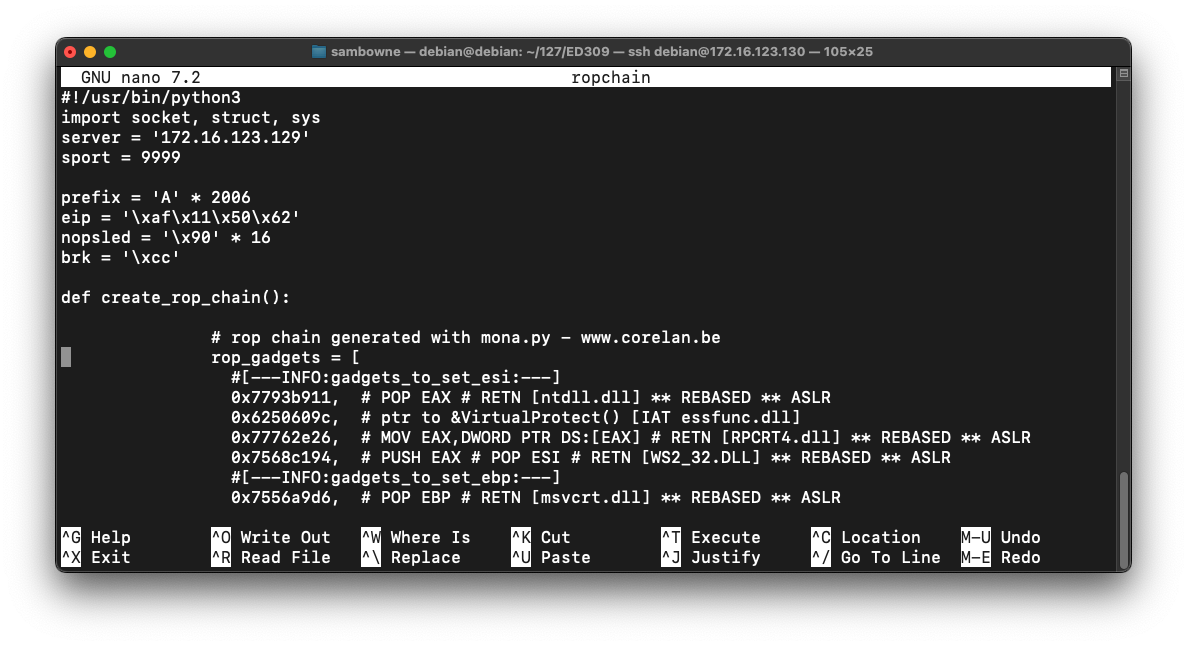Click the 'rop_gadgets = [' line
The width and height of the screenshot is (1187, 646).
click(x=286, y=357)
